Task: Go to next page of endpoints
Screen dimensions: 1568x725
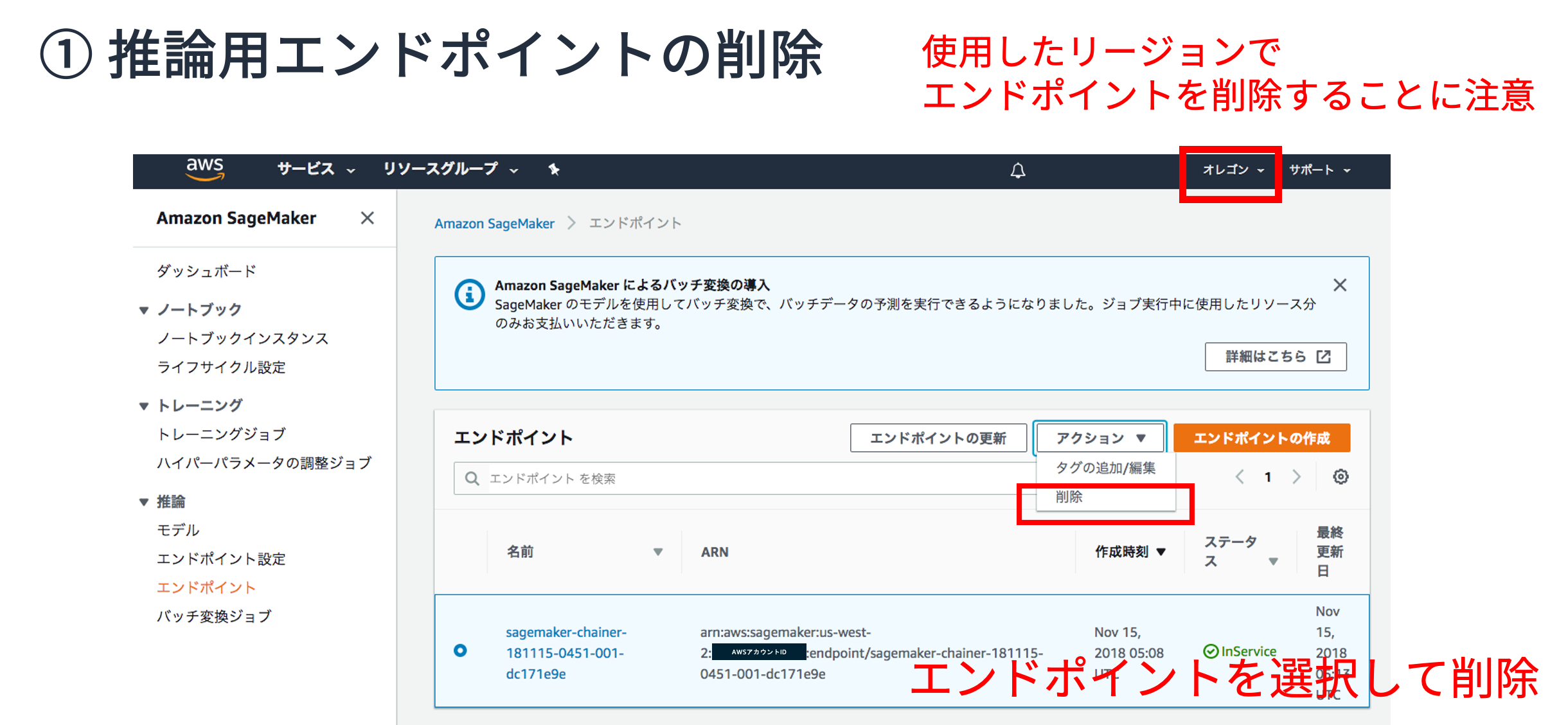Action: 1296,477
